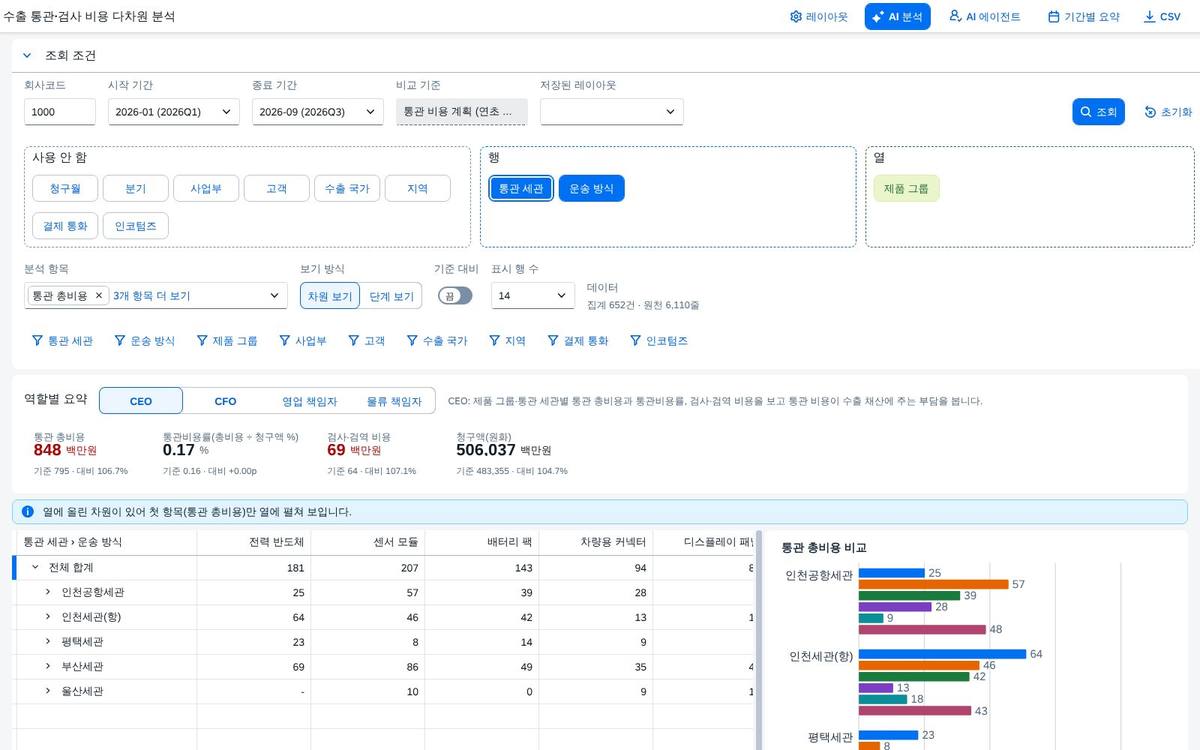Image resolution: width=1200 pixels, height=750 pixels.
Task: Open the 시작 기간 dropdown
Action: pos(174,112)
